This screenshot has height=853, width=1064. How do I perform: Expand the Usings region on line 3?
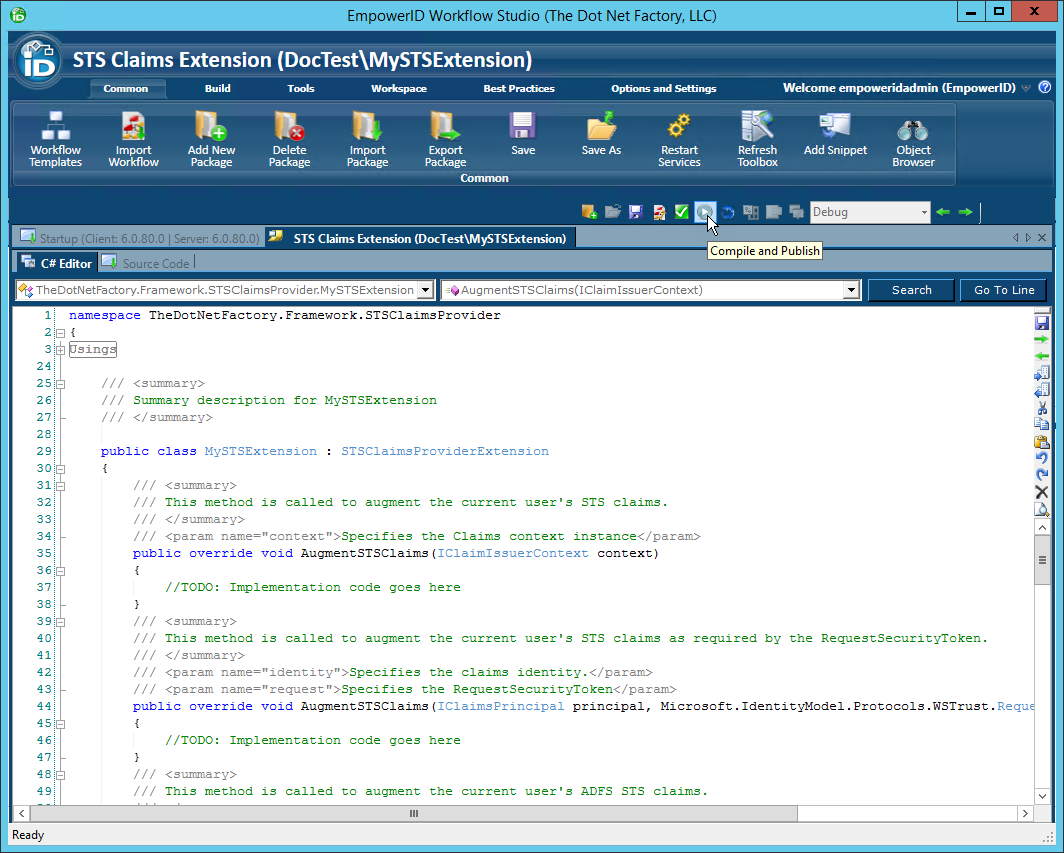[61, 349]
